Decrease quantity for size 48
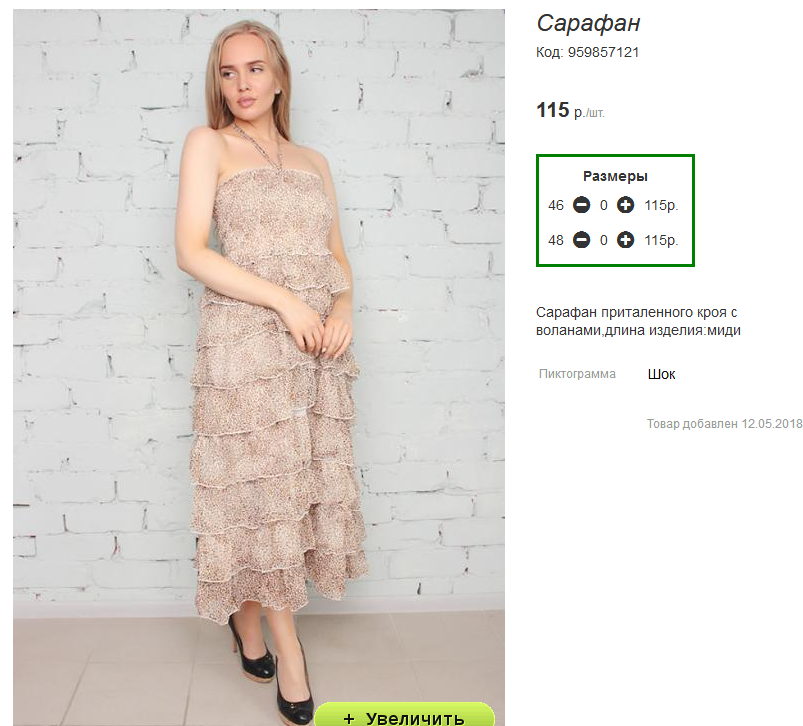This screenshot has height=726, width=803. (581, 240)
